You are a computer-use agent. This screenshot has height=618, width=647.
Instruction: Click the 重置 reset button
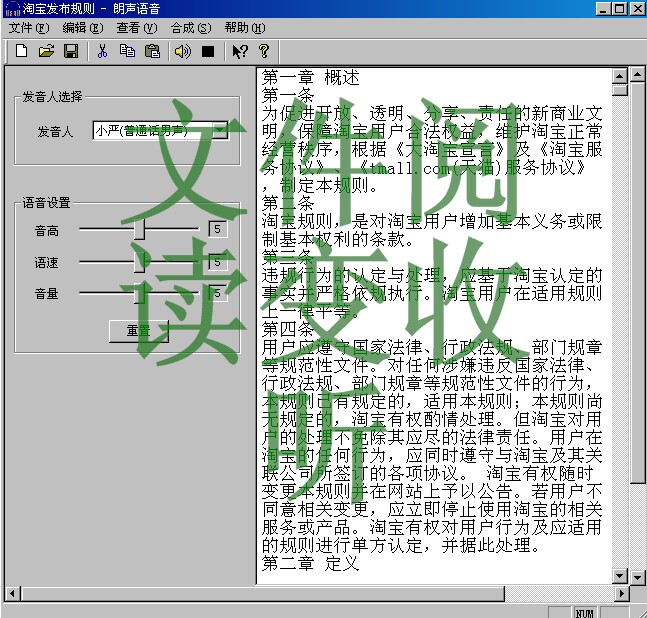click(x=139, y=331)
